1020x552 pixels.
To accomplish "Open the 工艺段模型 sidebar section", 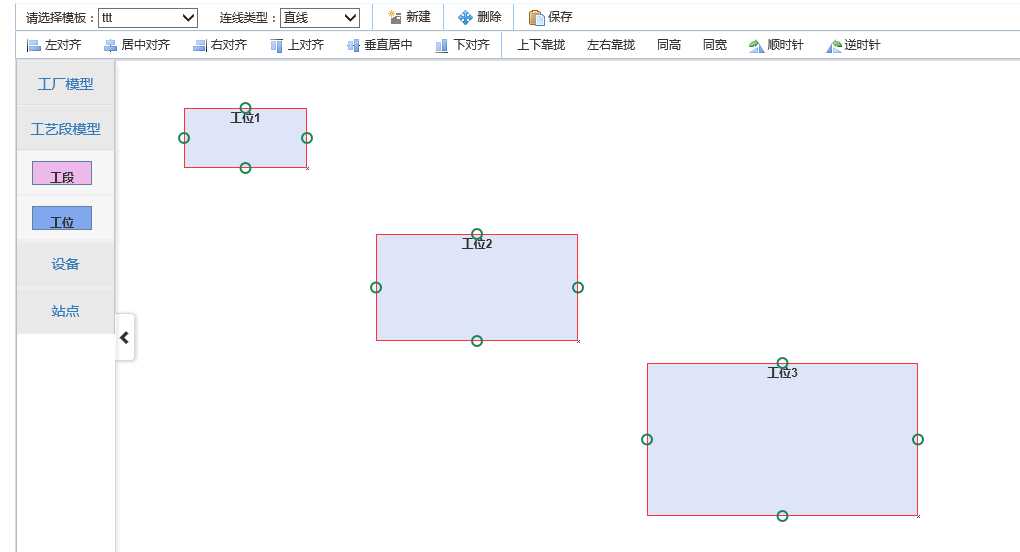I will coord(66,129).
